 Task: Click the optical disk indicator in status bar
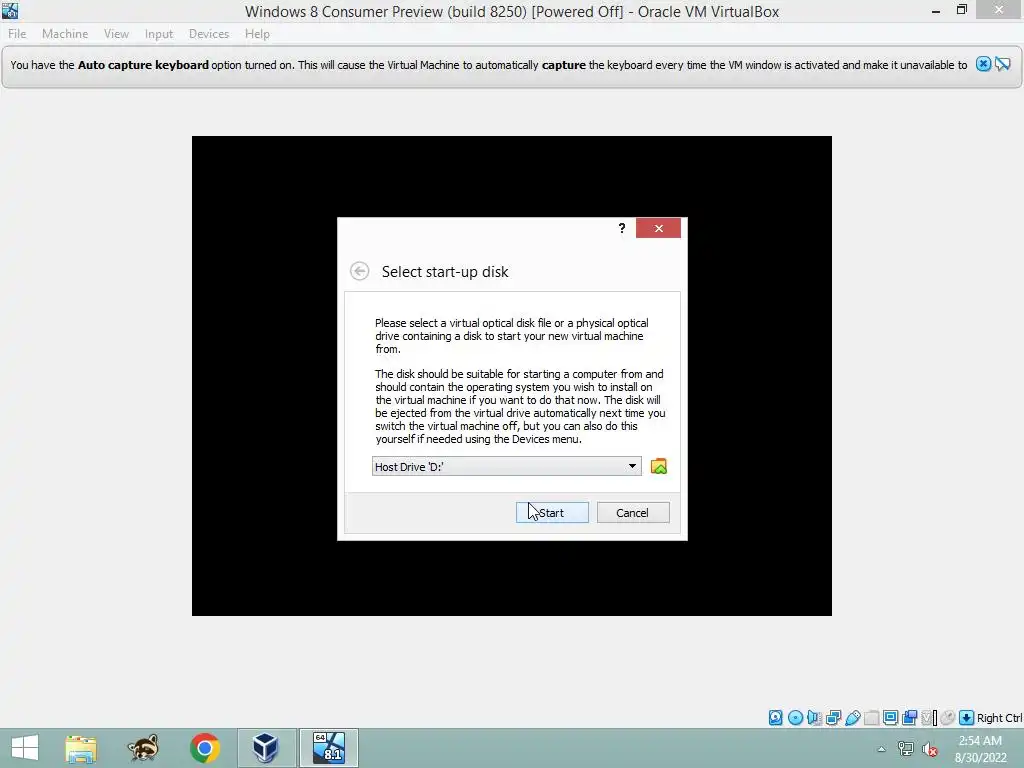coord(795,718)
